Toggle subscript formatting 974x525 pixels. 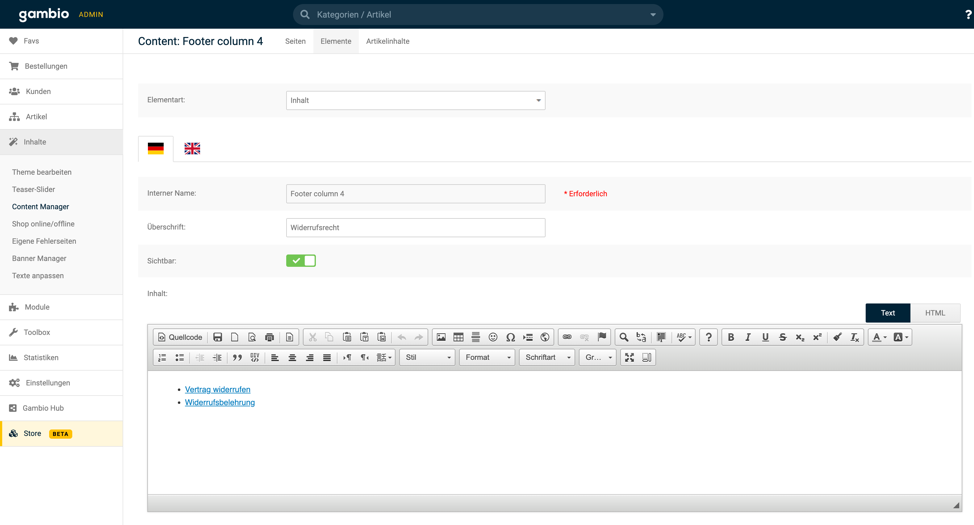coord(800,337)
